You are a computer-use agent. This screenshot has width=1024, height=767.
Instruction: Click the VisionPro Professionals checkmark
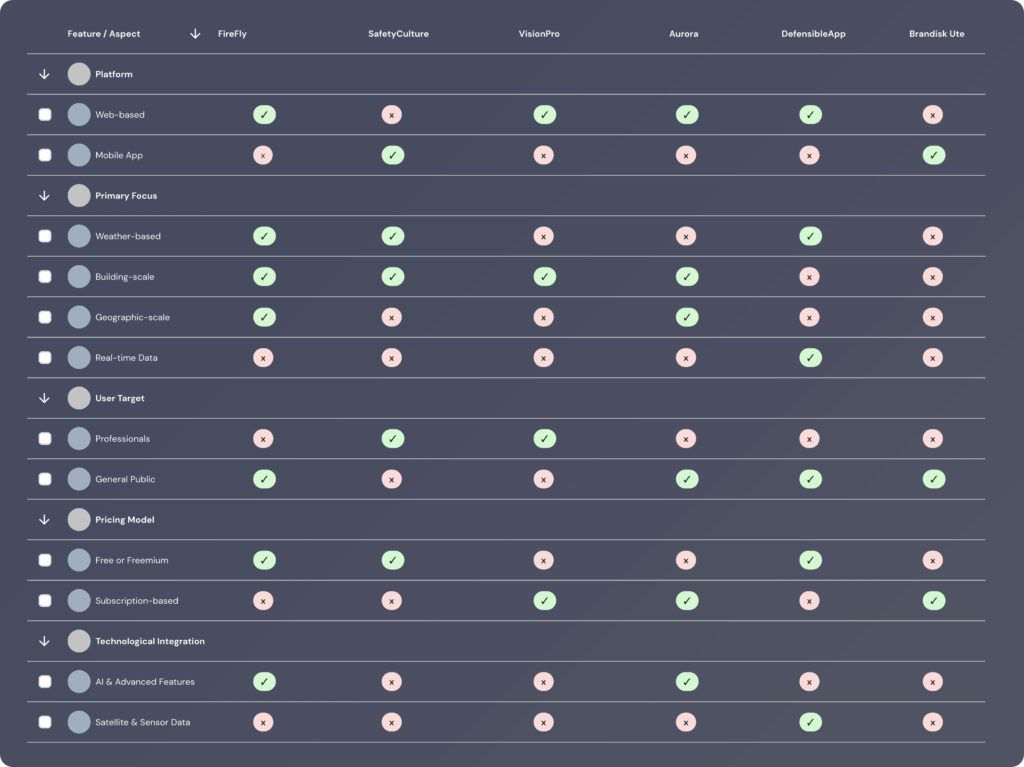coord(545,439)
